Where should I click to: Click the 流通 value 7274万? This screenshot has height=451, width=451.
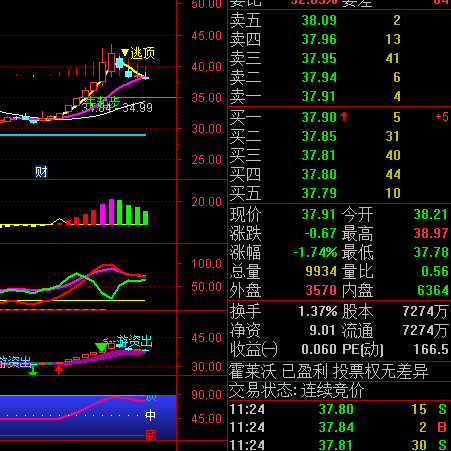pos(425,330)
